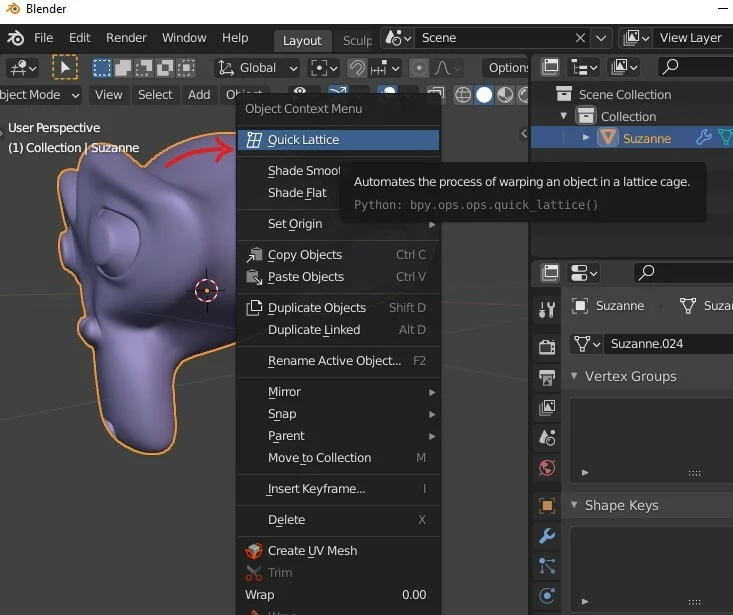Open the Particles properties tab icon
The image size is (733, 615).
pos(547,566)
